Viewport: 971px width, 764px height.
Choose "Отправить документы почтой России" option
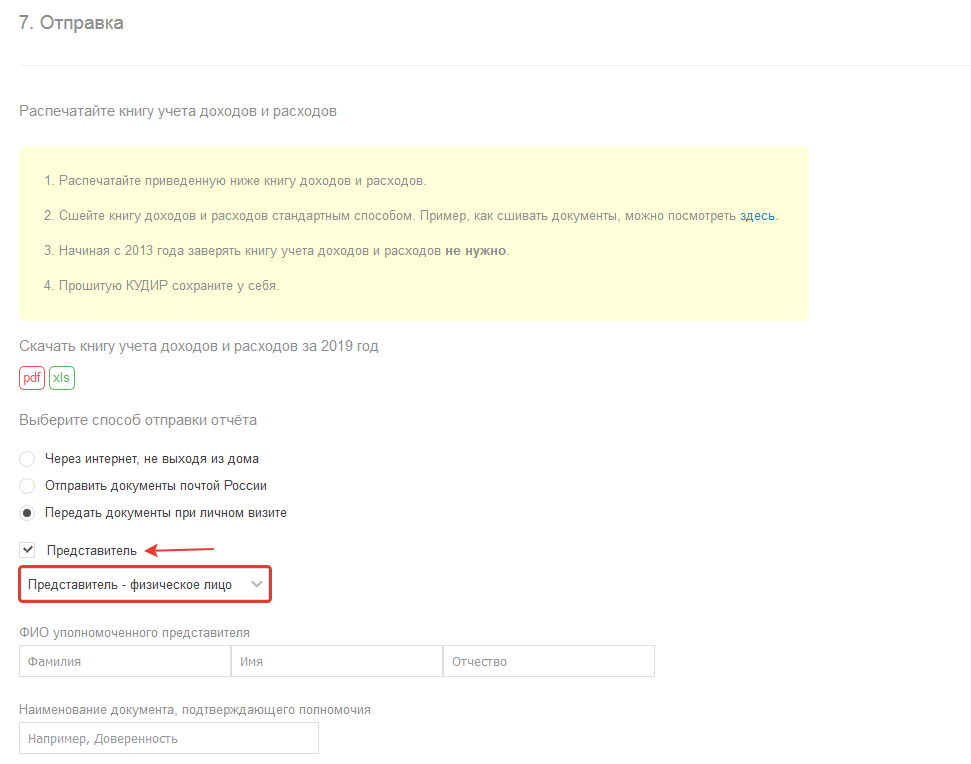click(28, 486)
